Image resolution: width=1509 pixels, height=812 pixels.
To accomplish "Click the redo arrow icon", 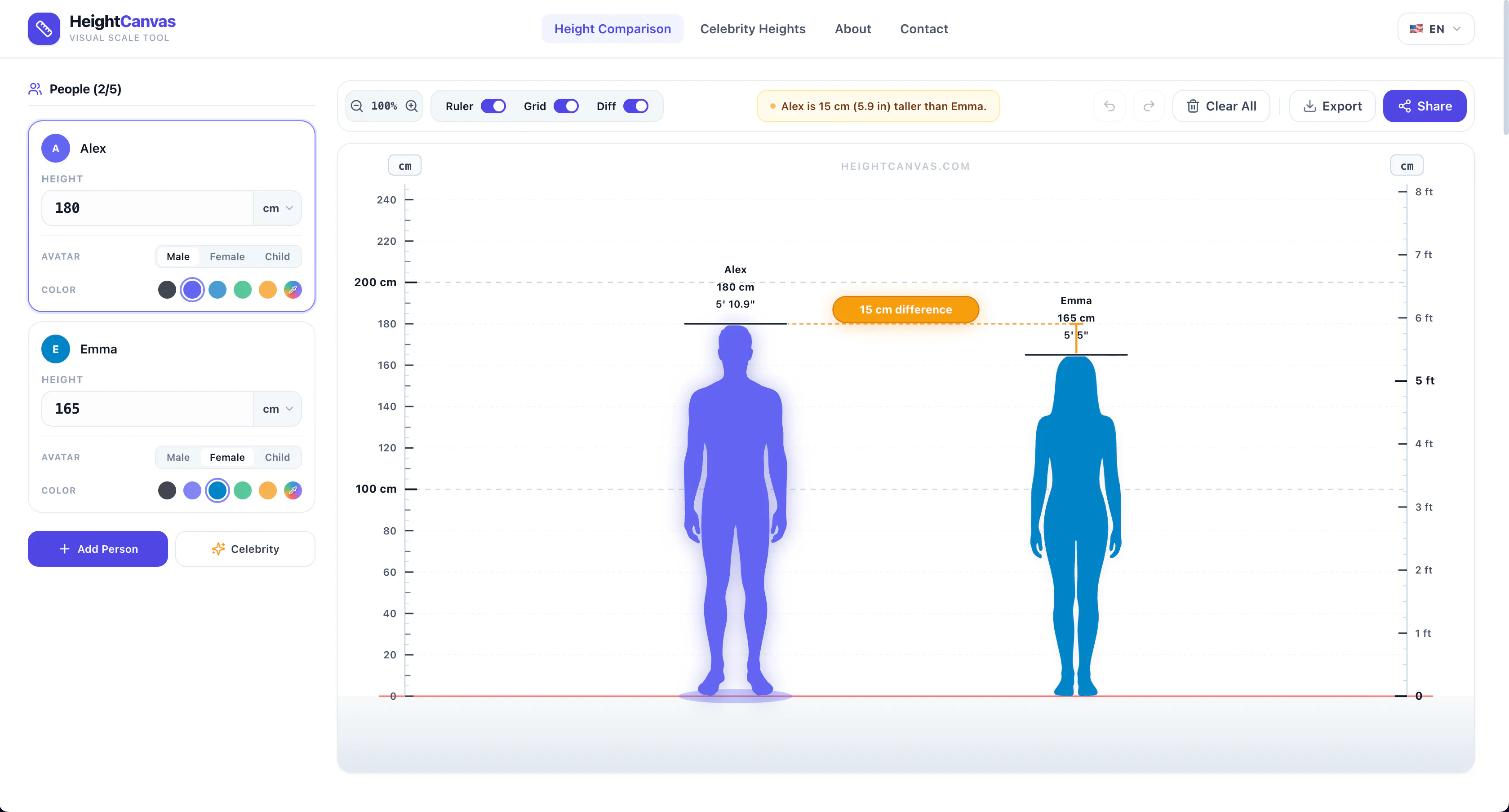I will tap(1149, 106).
